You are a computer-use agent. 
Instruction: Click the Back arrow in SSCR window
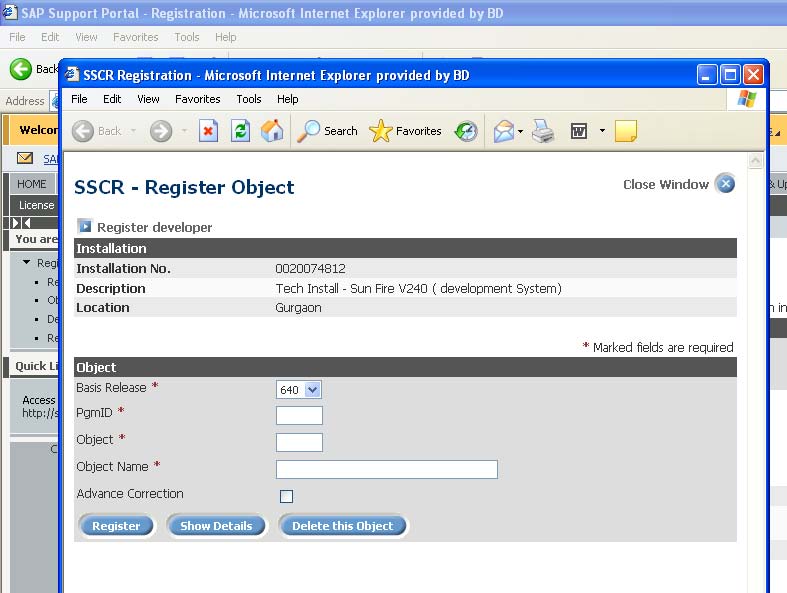[83, 132]
